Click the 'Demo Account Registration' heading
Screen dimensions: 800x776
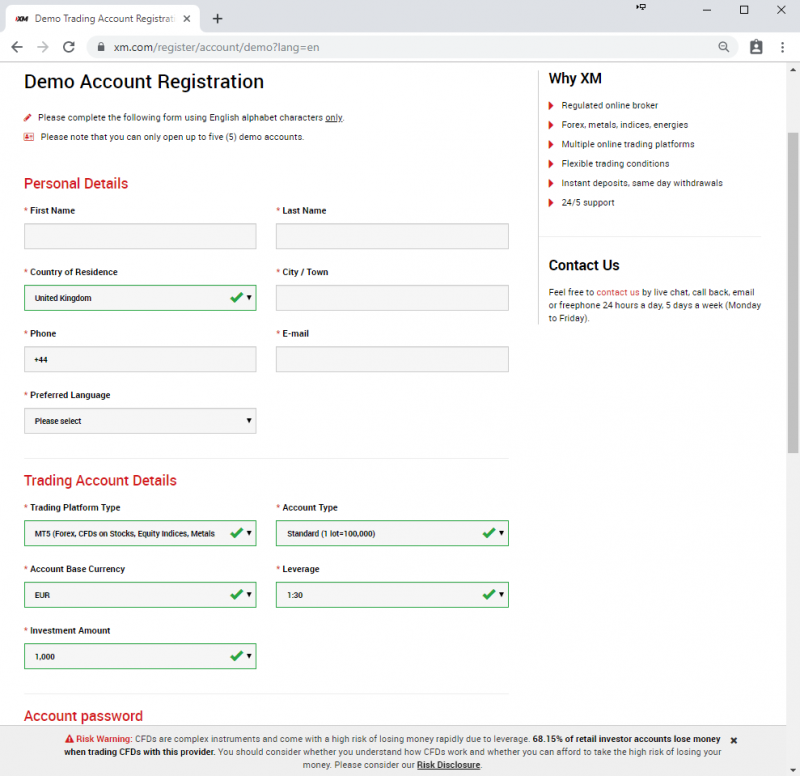point(144,82)
